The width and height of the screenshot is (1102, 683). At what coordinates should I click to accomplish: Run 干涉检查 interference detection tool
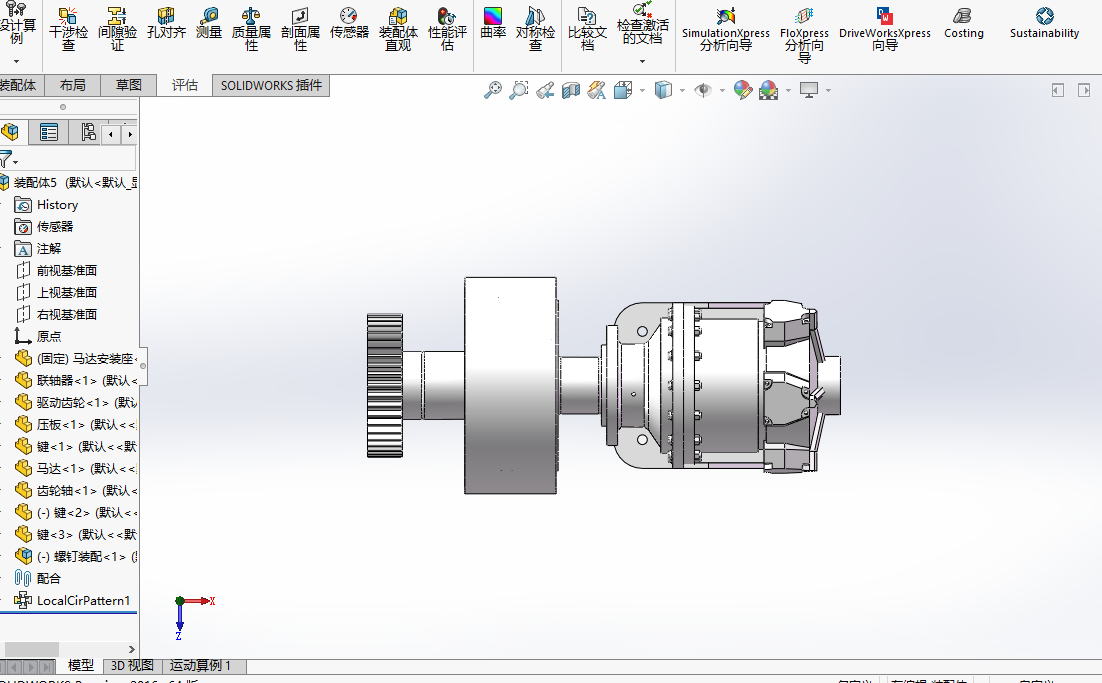tap(68, 29)
